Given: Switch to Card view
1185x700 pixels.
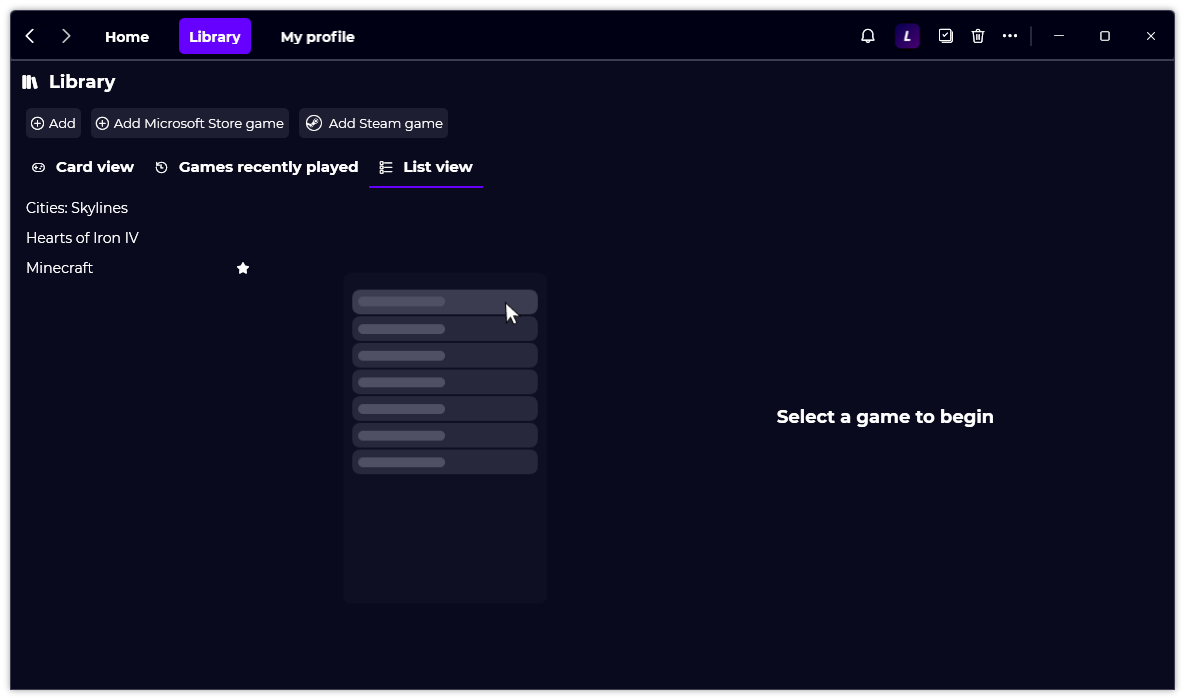Looking at the screenshot, I should coord(82,167).
